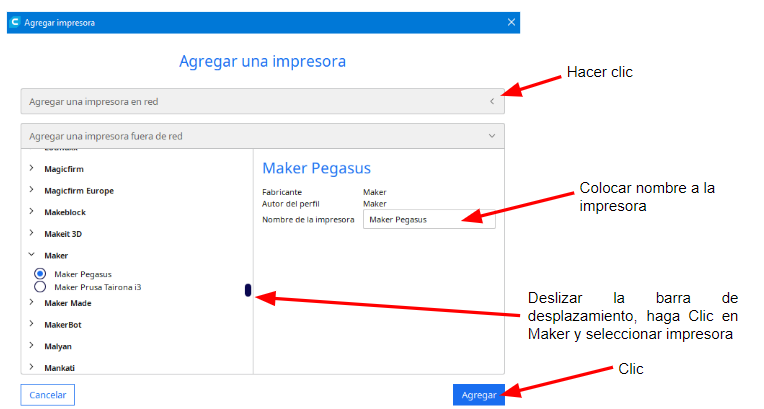This screenshot has height=409, width=764.
Task: Click the 'MakerBot' list label
Action: coord(63,325)
